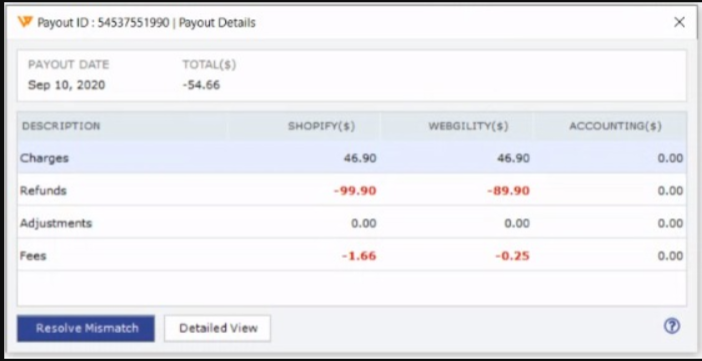Close the Payout Details dialog
This screenshot has width=702, height=361.
679,22
